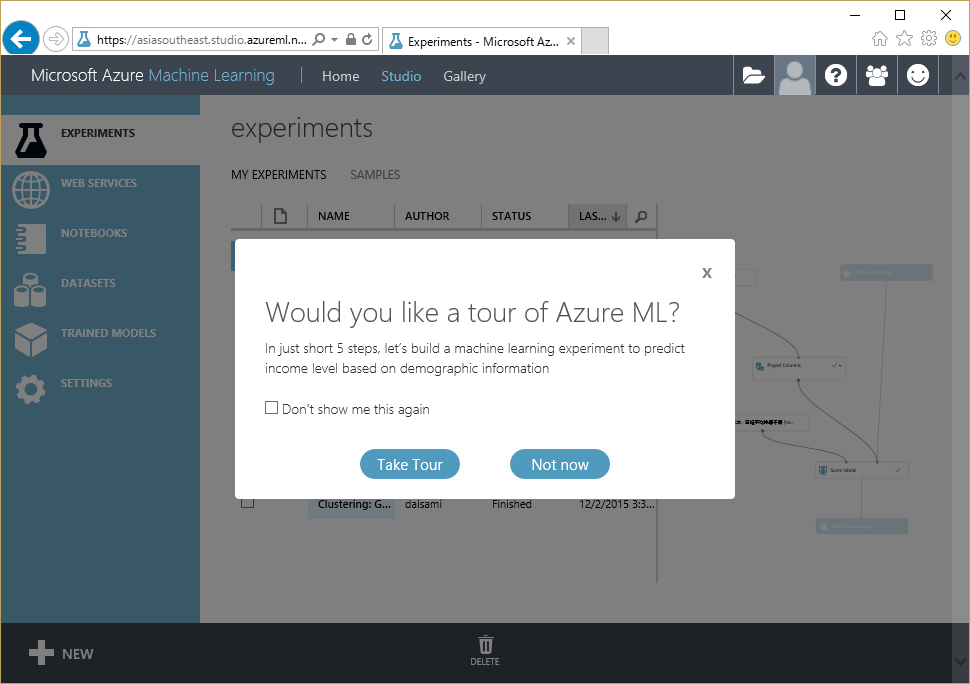
Task: Click the Microsoft Azure Machine Learning logo
Action: click(x=153, y=75)
